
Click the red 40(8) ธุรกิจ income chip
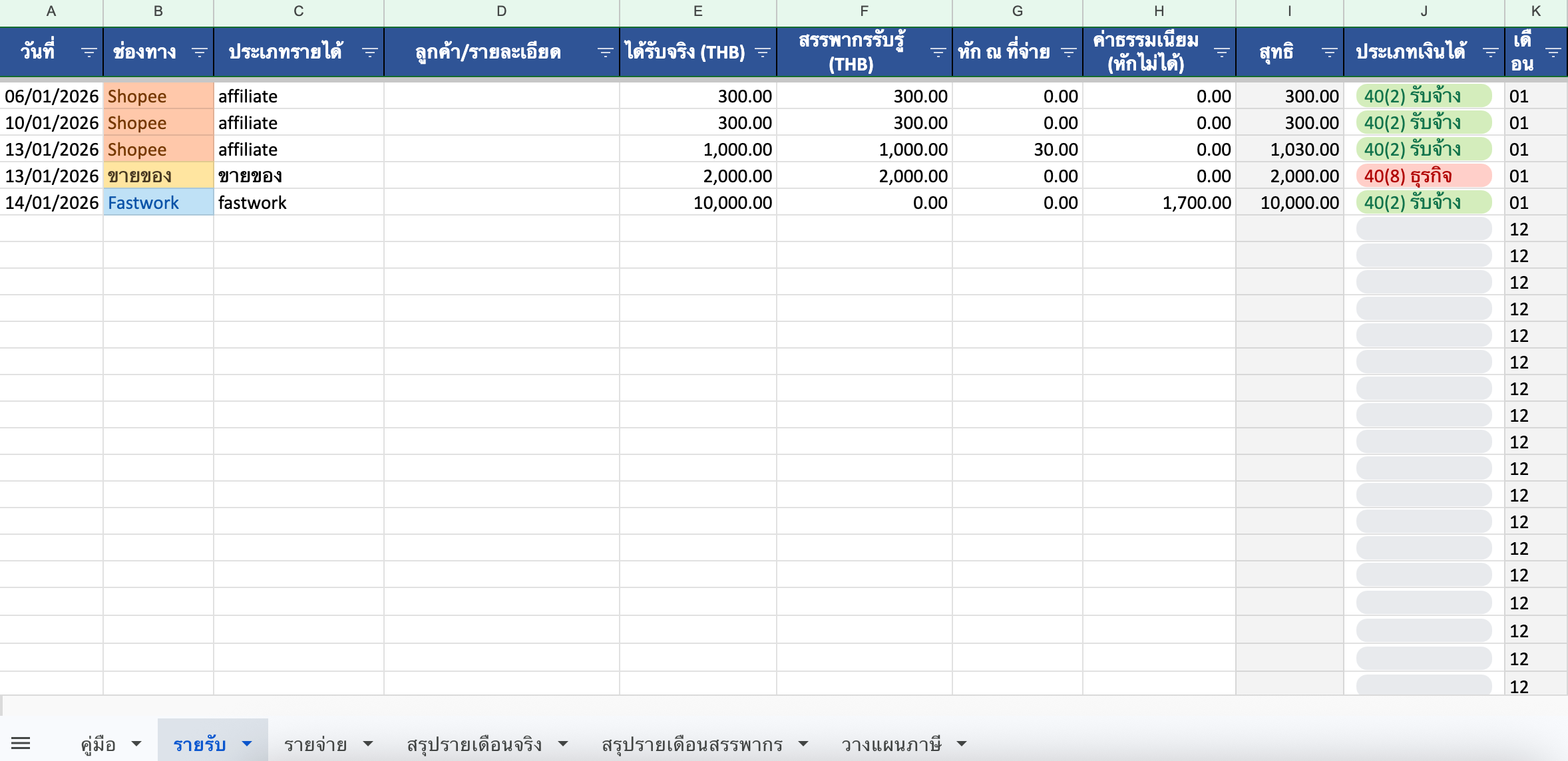[1424, 176]
